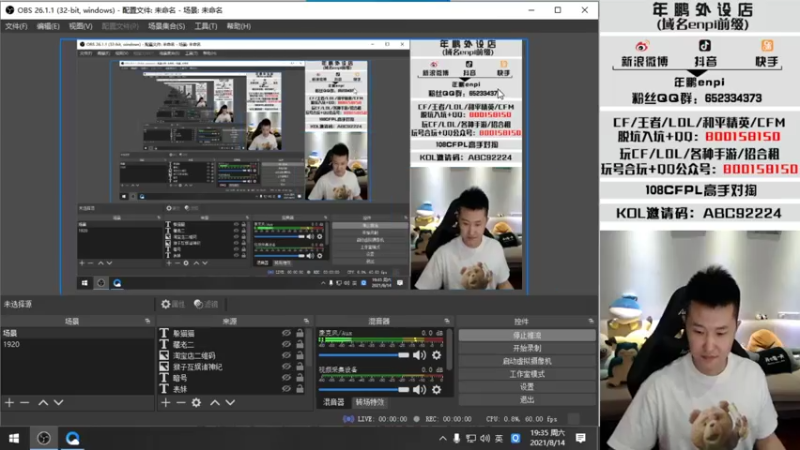Click the 视频采集设备 volume slider
The image size is (800, 450).
(364, 390)
